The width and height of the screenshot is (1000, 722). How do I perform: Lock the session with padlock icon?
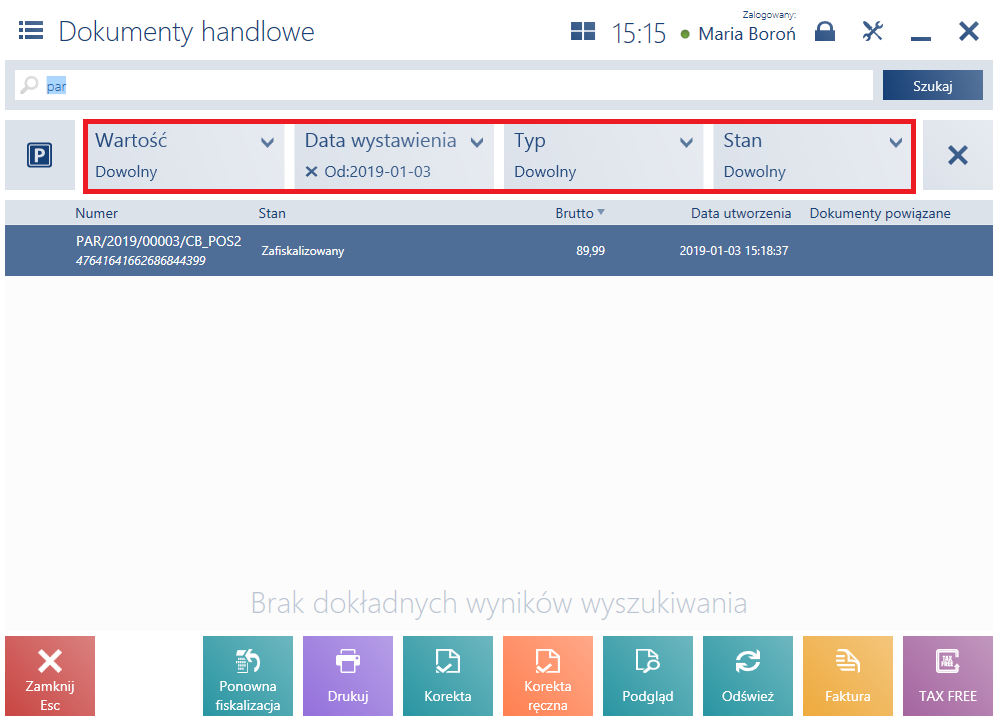pos(825,31)
